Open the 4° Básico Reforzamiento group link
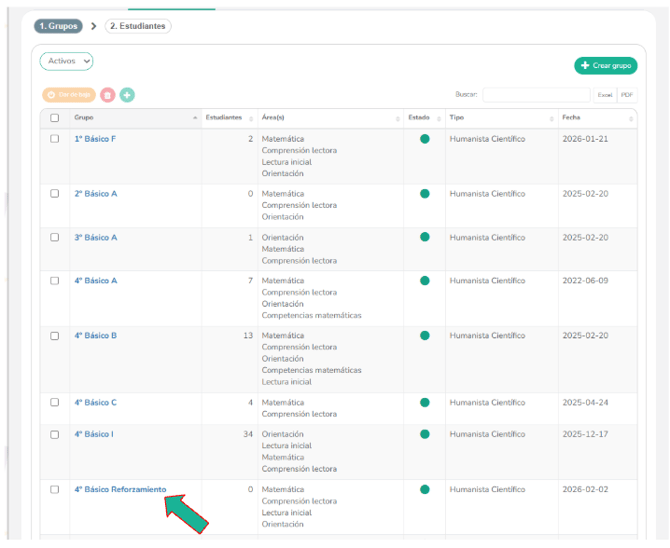This screenshot has width=670, height=548. (x=120, y=490)
